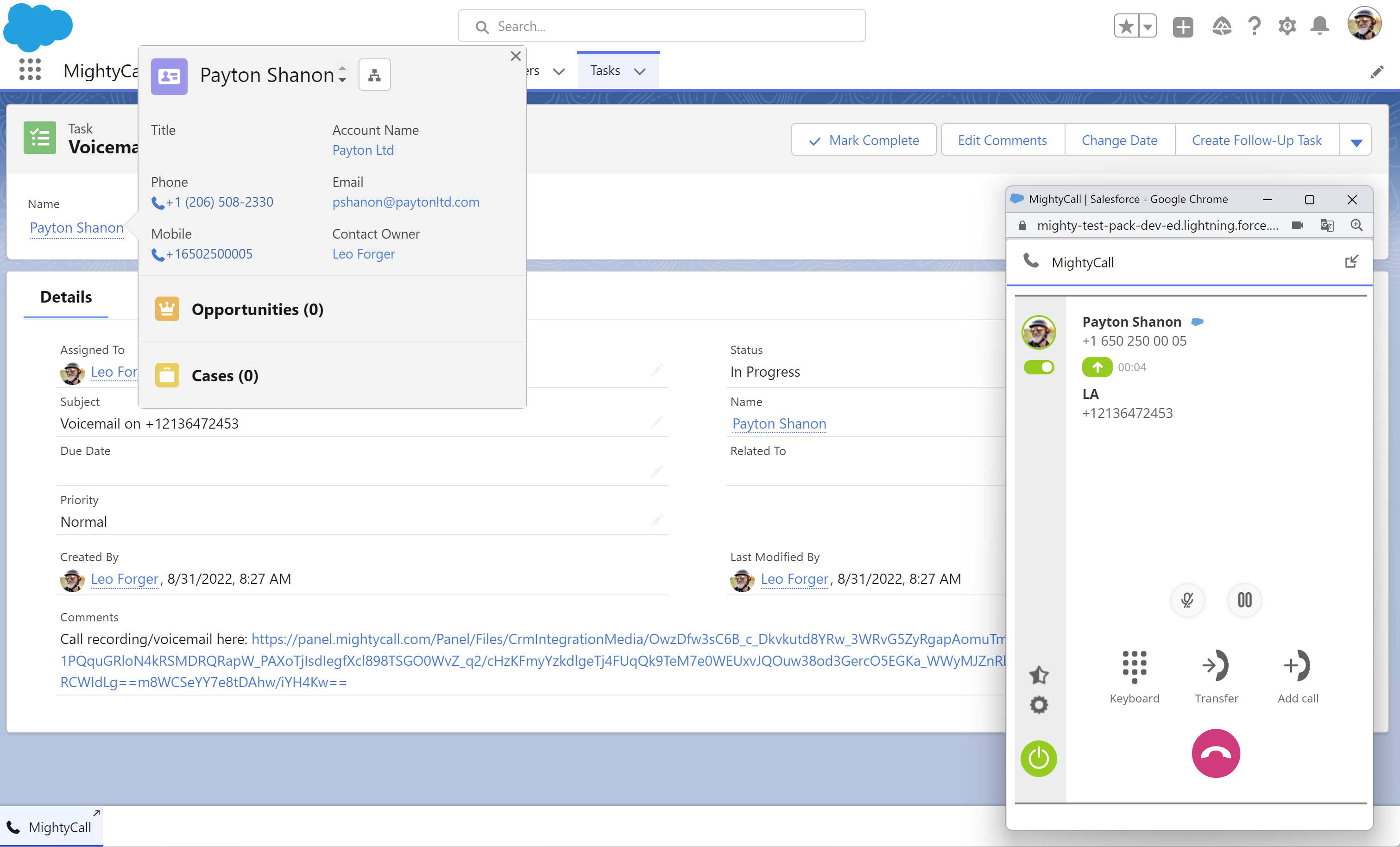Expand the Favorites list dropdown arrow
Screen dimensions: 1400x847
point(1148,26)
